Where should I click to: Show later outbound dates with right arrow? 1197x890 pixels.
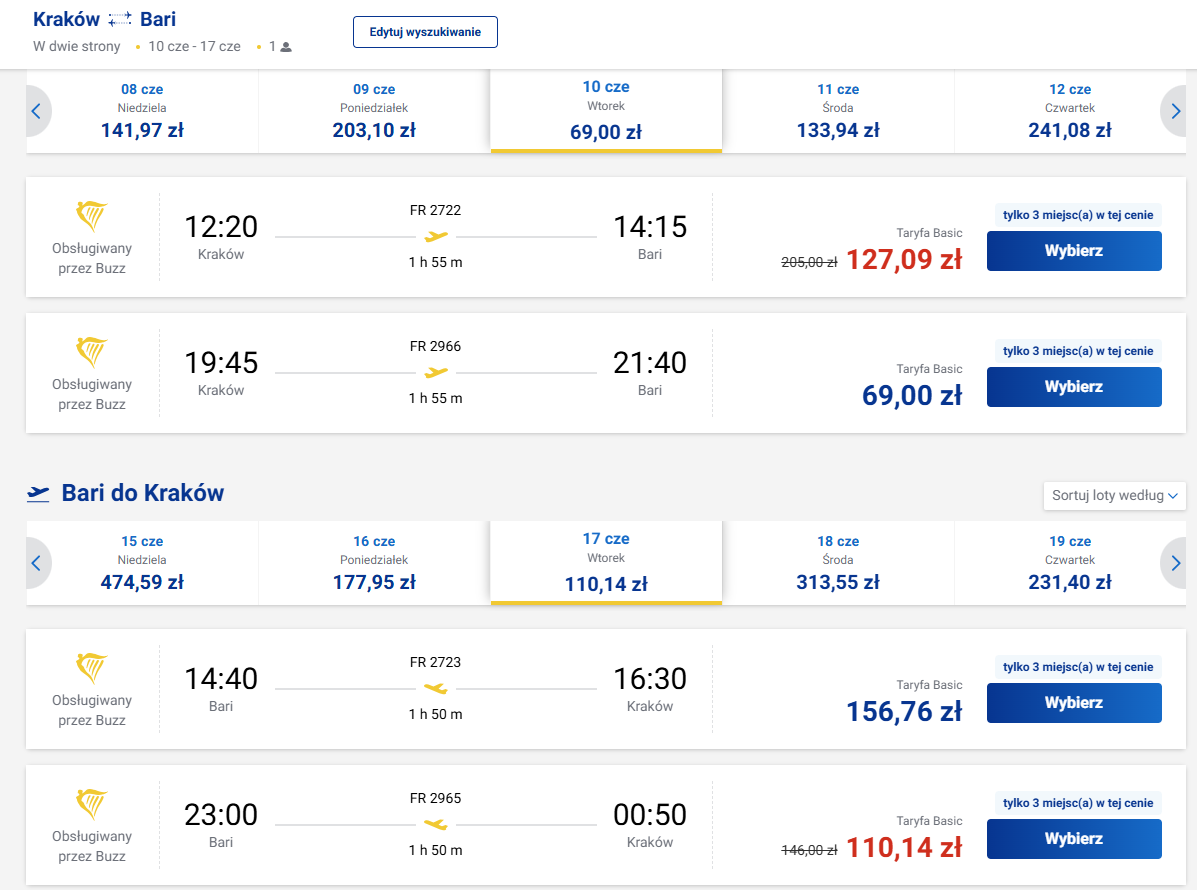tap(1176, 111)
